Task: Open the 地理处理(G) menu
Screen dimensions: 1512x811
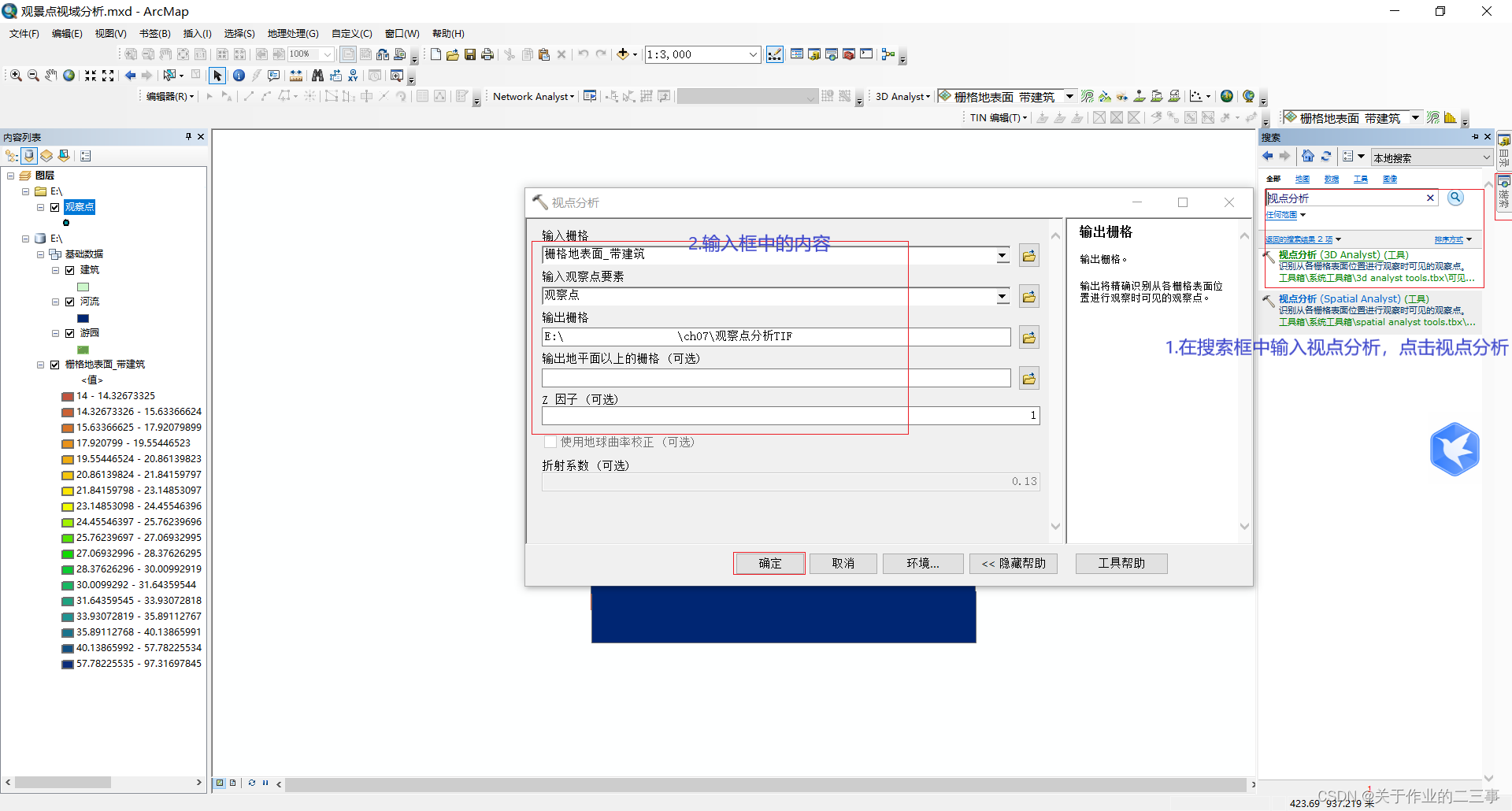Action: [x=293, y=34]
